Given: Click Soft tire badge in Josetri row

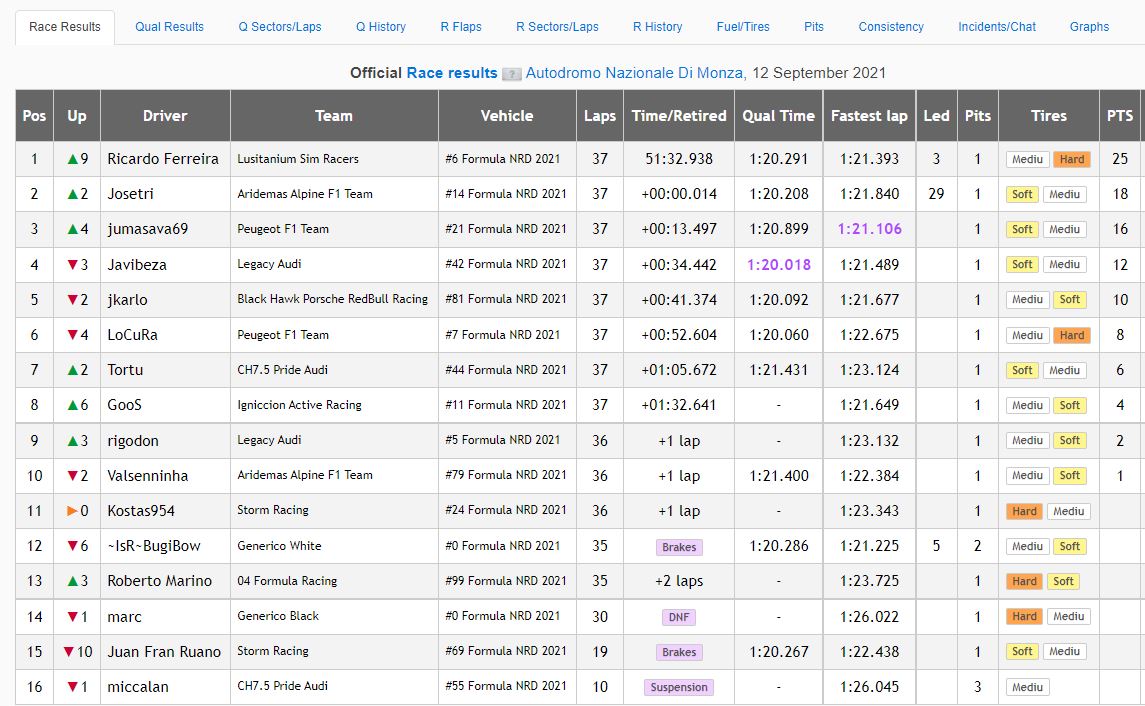Looking at the screenshot, I should point(1022,194).
